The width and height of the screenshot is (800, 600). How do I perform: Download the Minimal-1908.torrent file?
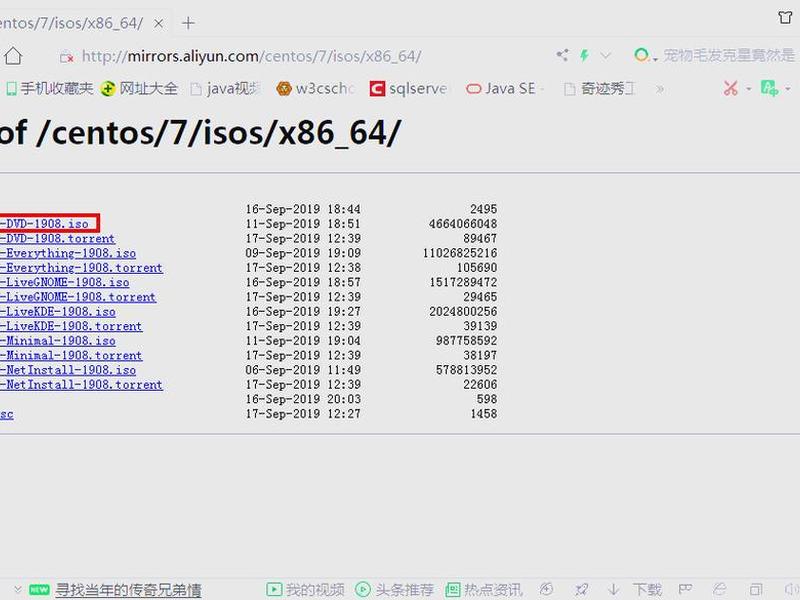[x=71, y=356]
